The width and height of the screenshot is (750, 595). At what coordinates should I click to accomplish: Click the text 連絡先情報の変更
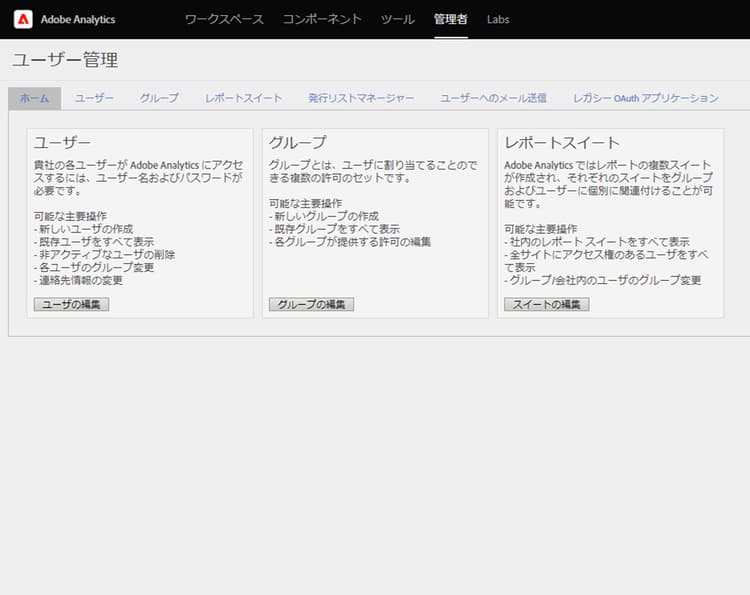[81, 280]
